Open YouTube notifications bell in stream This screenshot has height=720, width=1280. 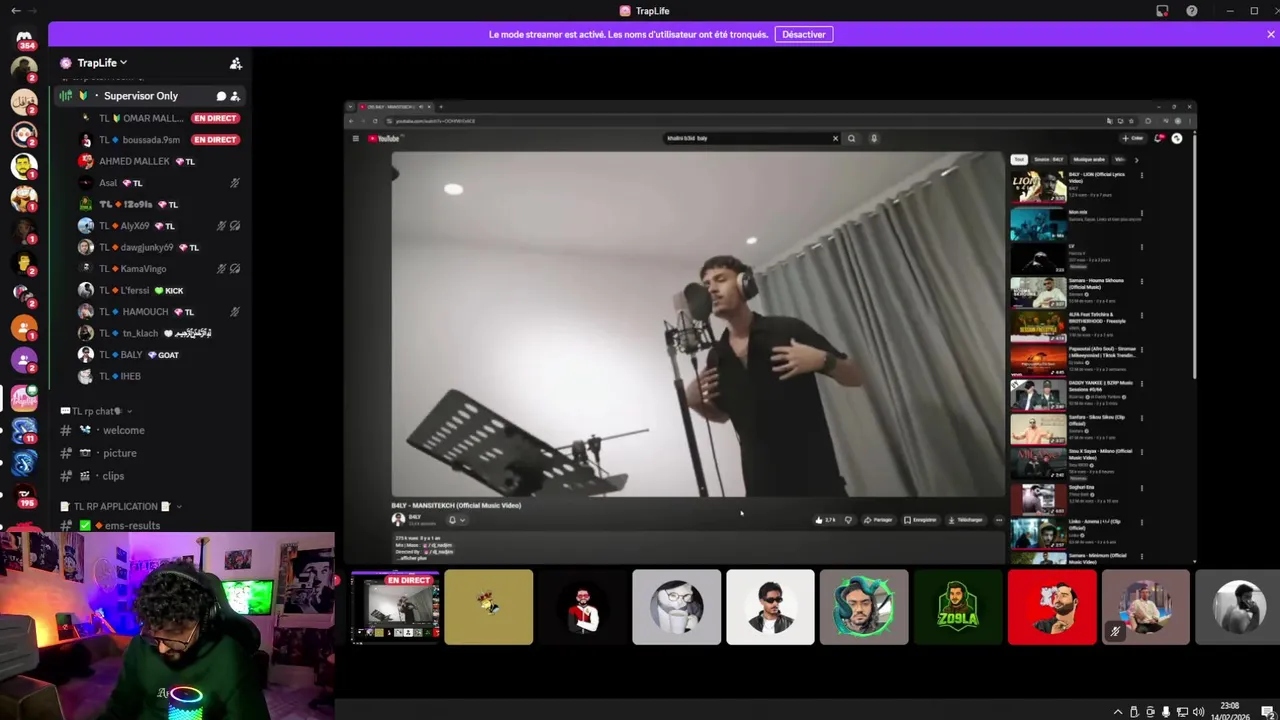(x=1159, y=138)
